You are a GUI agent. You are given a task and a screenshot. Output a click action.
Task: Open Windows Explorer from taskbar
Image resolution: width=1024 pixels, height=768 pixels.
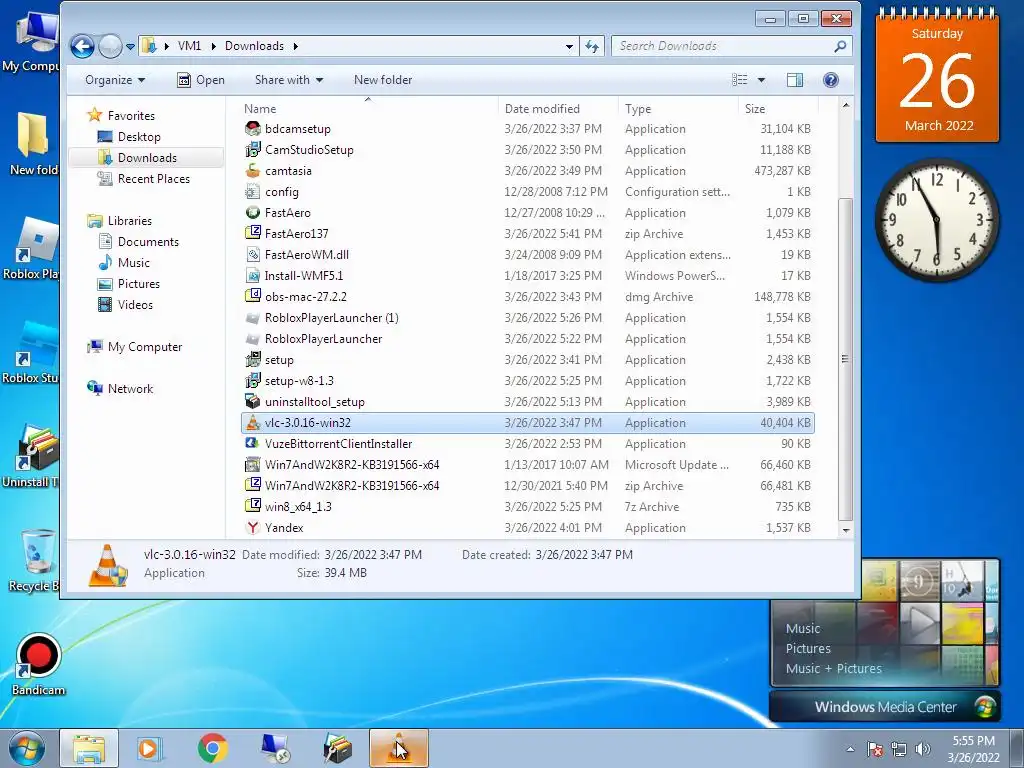tap(89, 748)
